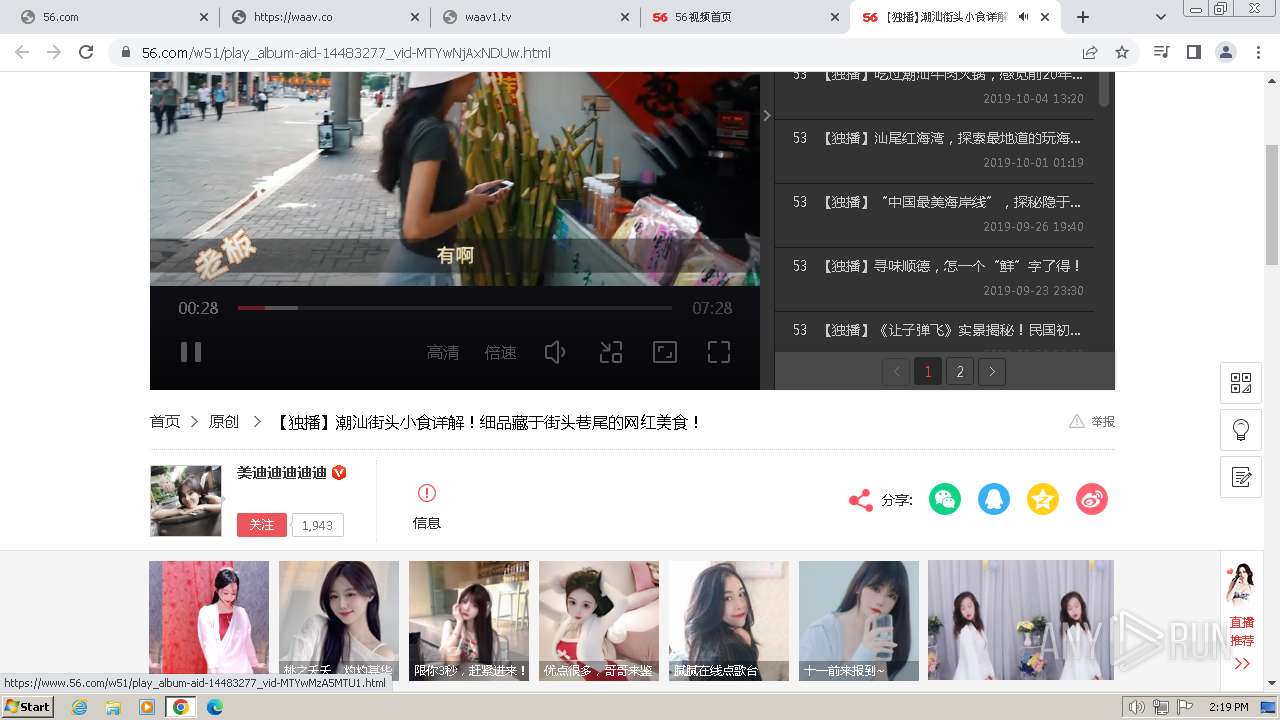Open live thumbnail 限你3秒，赶紧进来
The width and height of the screenshot is (1280, 720).
click(x=469, y=620)
